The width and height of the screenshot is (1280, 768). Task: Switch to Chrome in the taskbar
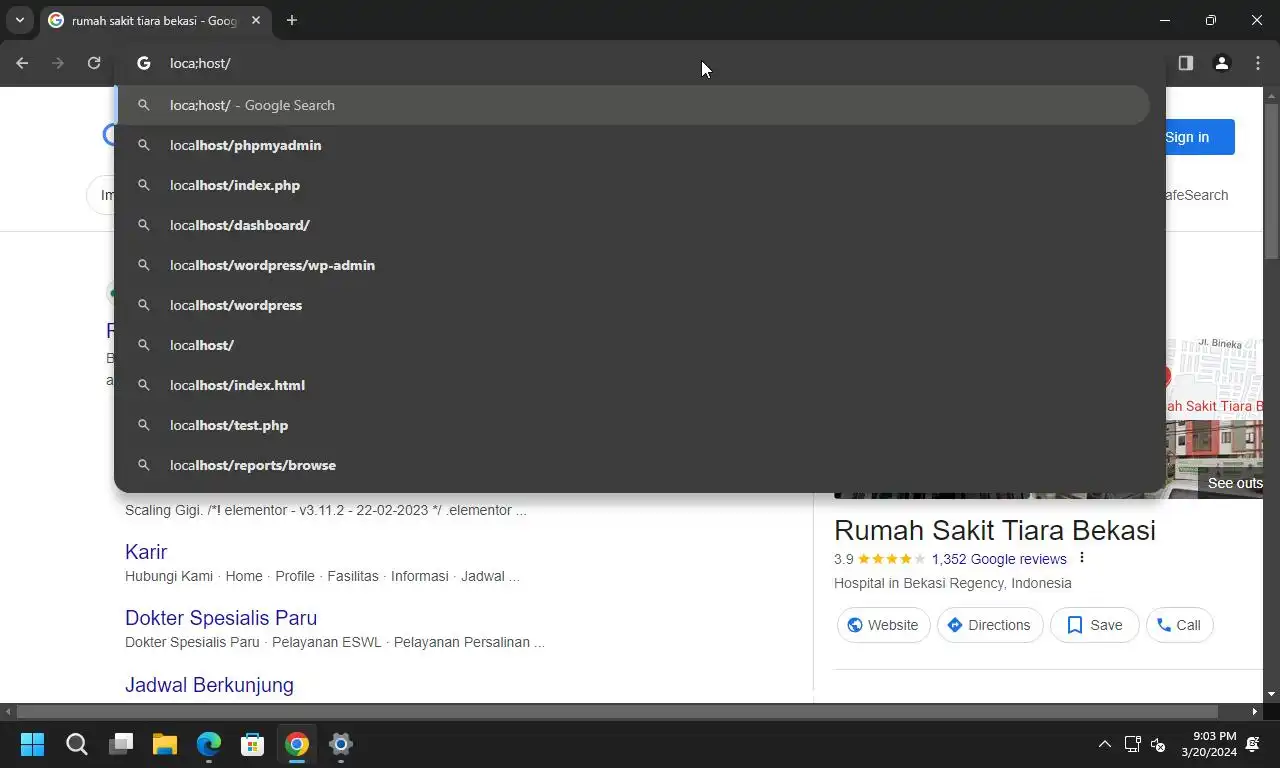point(297,744)
